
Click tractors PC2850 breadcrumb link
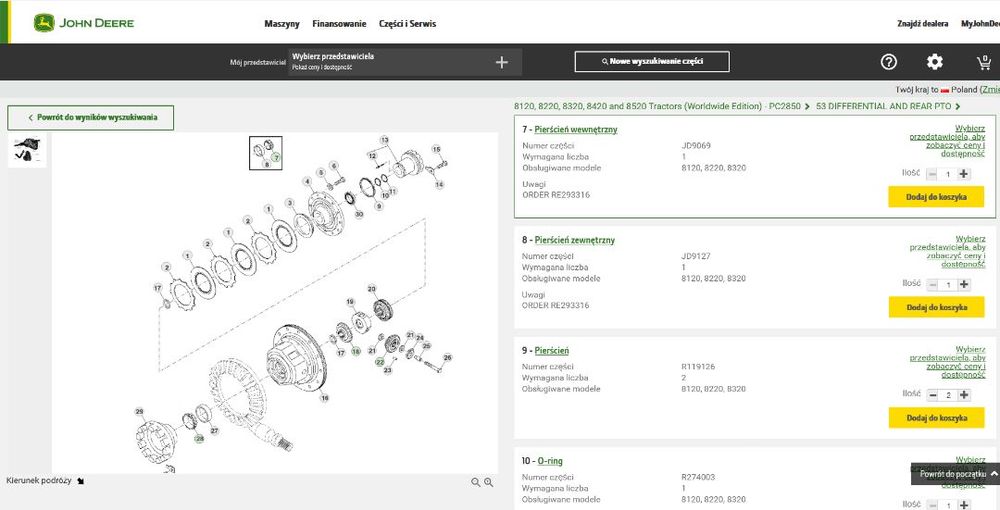click(657, 106)
